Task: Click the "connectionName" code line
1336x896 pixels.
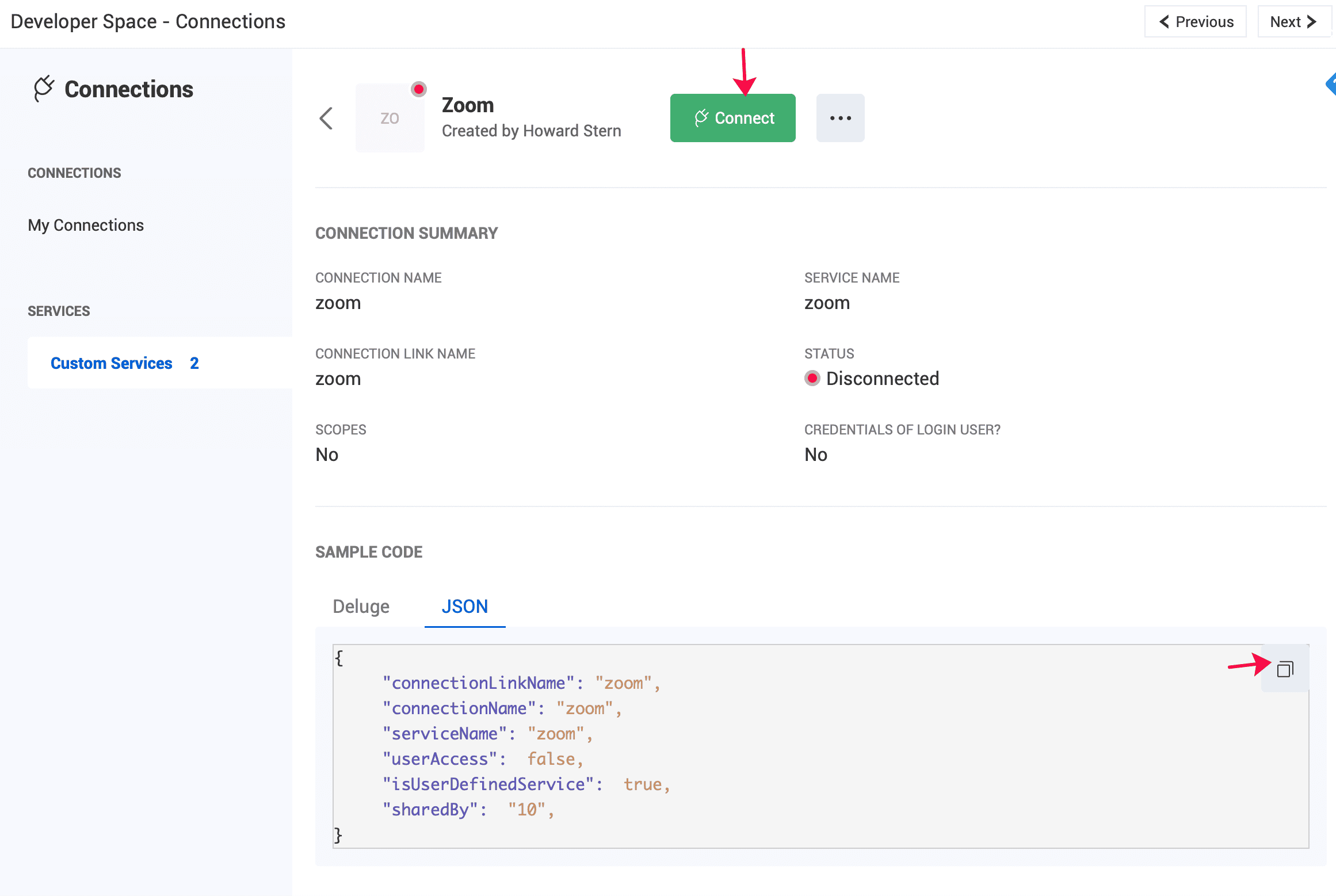Action: click(502, 708)
